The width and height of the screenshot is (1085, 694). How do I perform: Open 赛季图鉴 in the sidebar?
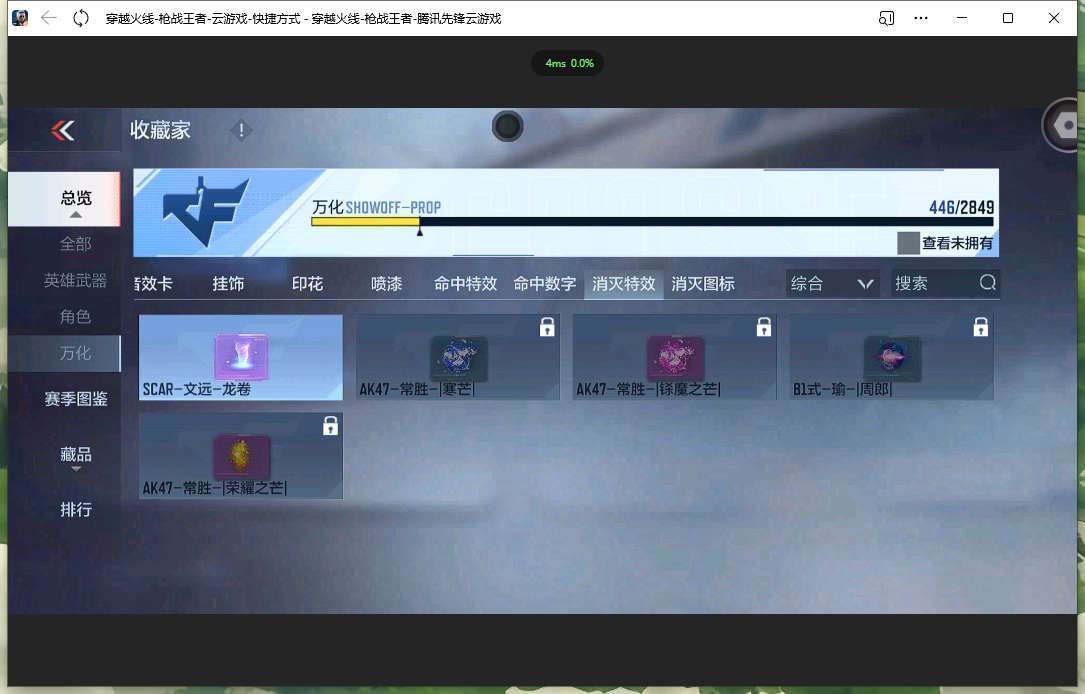click(75, 399)
